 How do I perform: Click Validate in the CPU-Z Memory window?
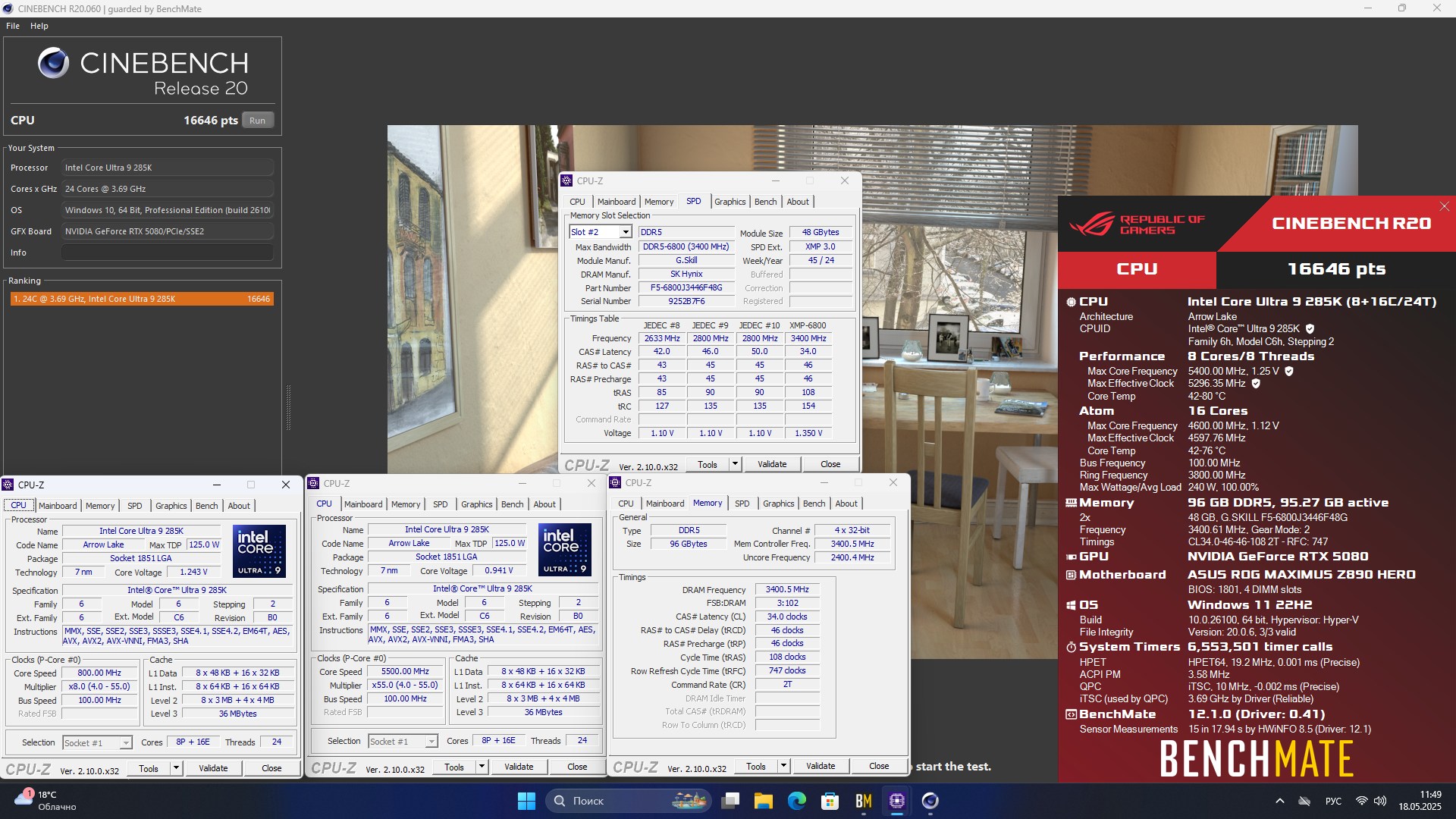[821, 766]
